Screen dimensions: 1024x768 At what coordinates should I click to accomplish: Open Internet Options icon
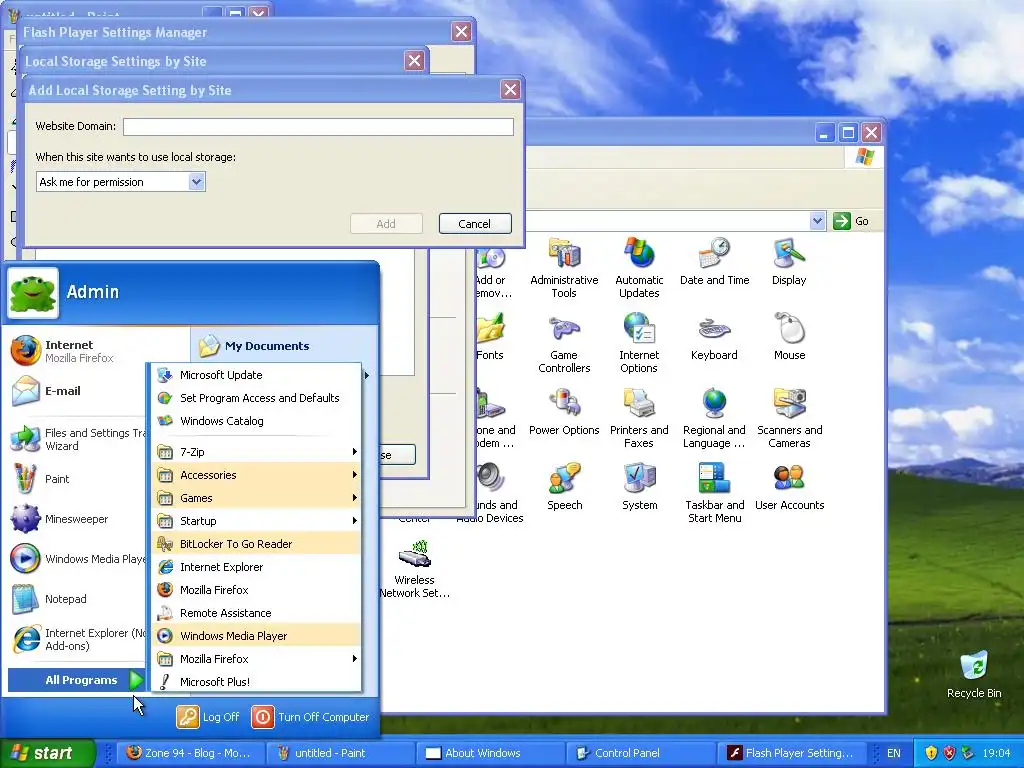(x=639, y=343)
